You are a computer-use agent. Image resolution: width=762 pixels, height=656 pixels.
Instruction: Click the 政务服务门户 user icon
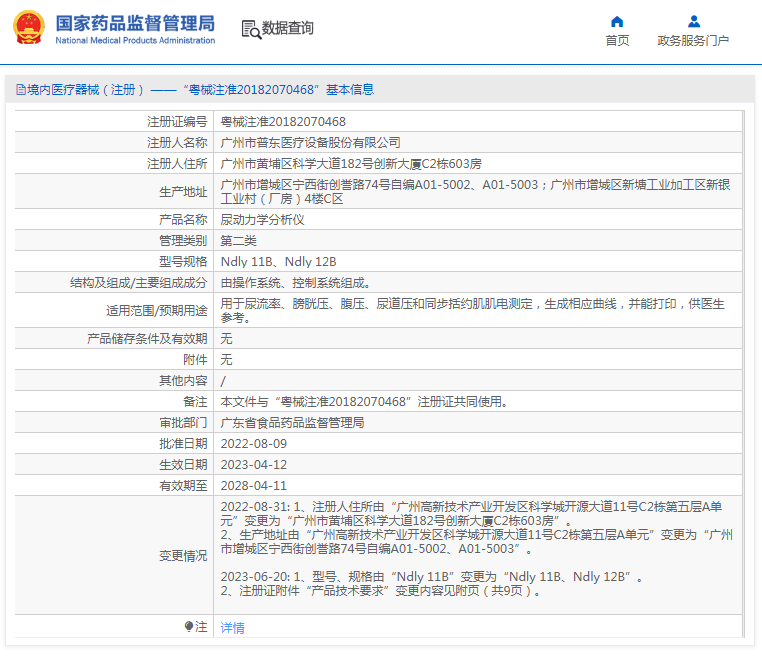693,22
